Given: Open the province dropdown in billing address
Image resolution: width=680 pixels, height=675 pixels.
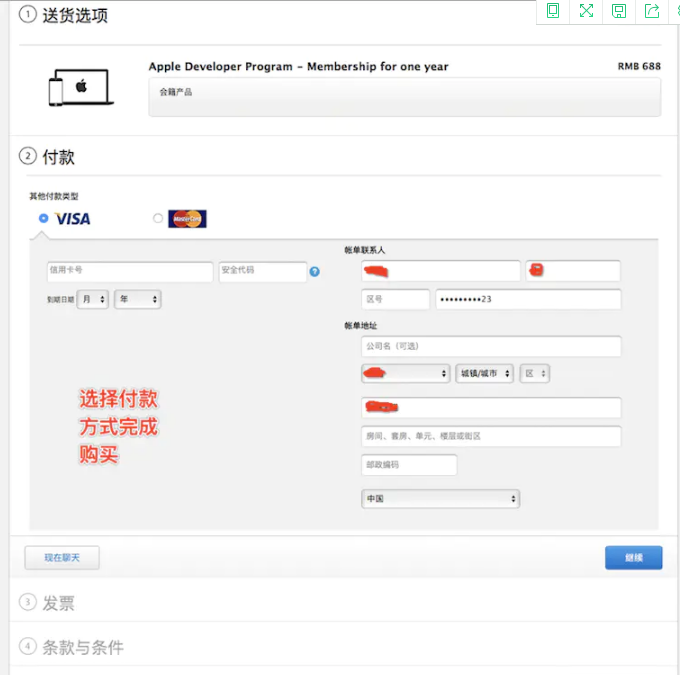Looking at the screenshot, I should pyautogui.click(x=405, y=374).
